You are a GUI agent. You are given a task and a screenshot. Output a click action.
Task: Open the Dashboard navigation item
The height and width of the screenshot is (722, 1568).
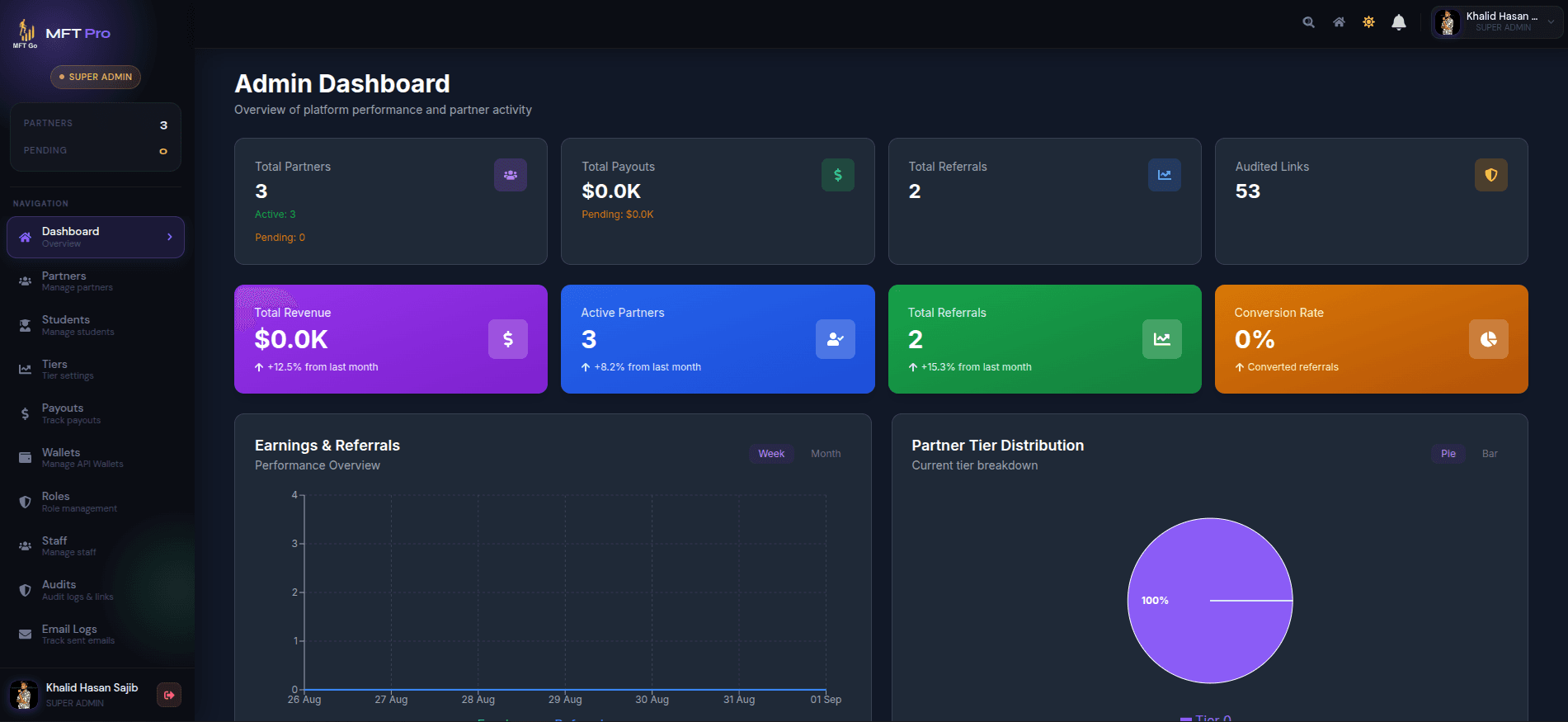pyautogui.click(x=96, y=237)
